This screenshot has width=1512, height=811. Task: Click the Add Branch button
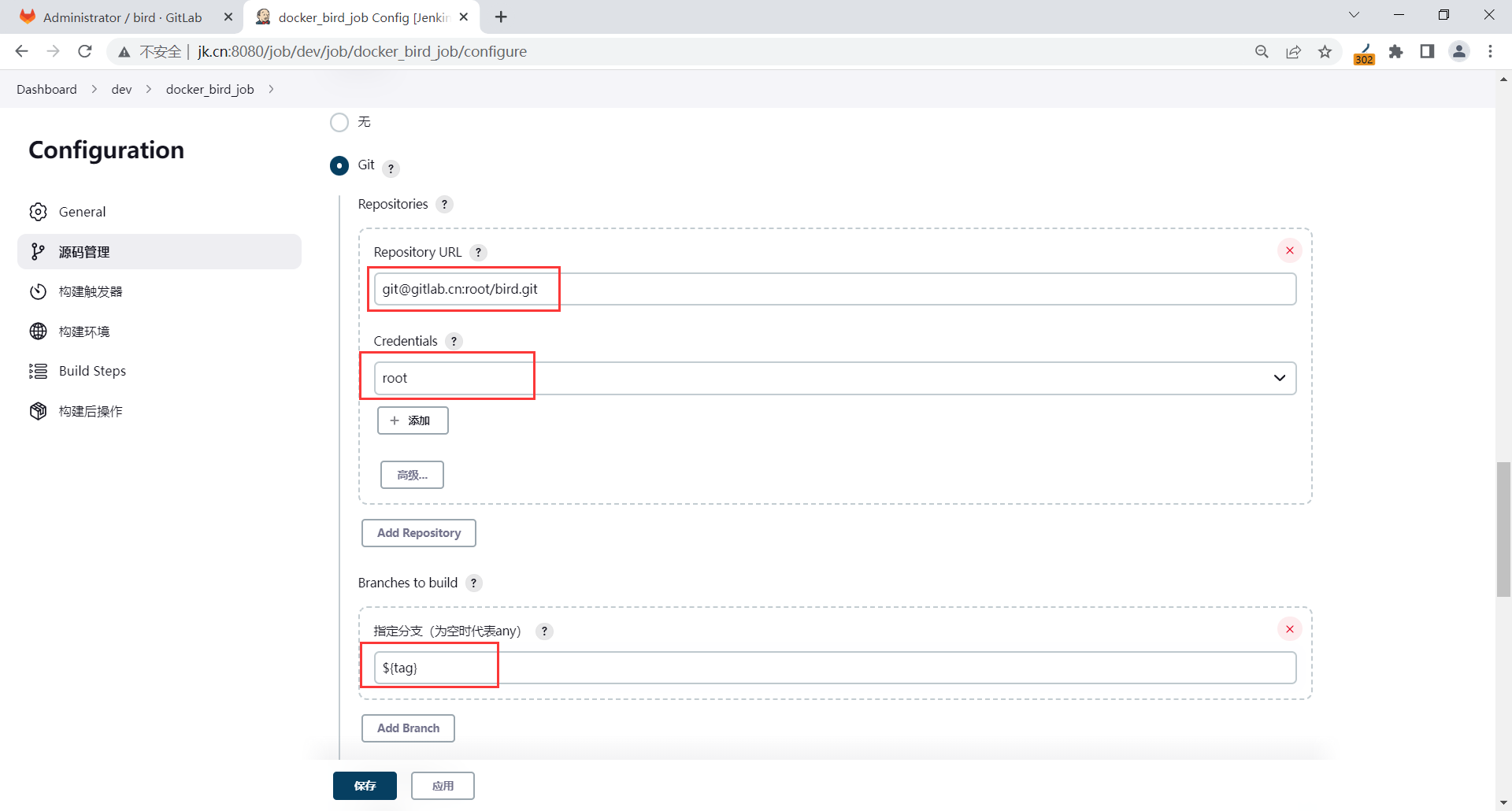pos(408,728)
